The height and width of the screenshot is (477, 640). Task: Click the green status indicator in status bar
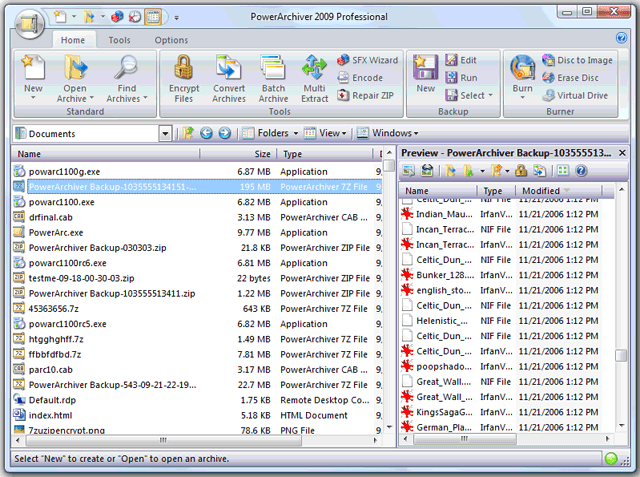611,459
